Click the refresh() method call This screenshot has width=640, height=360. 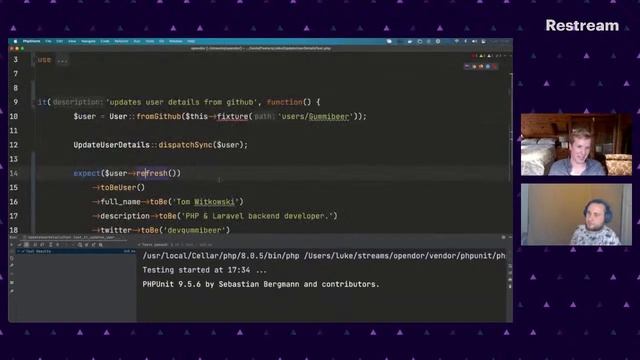point(158,173)
